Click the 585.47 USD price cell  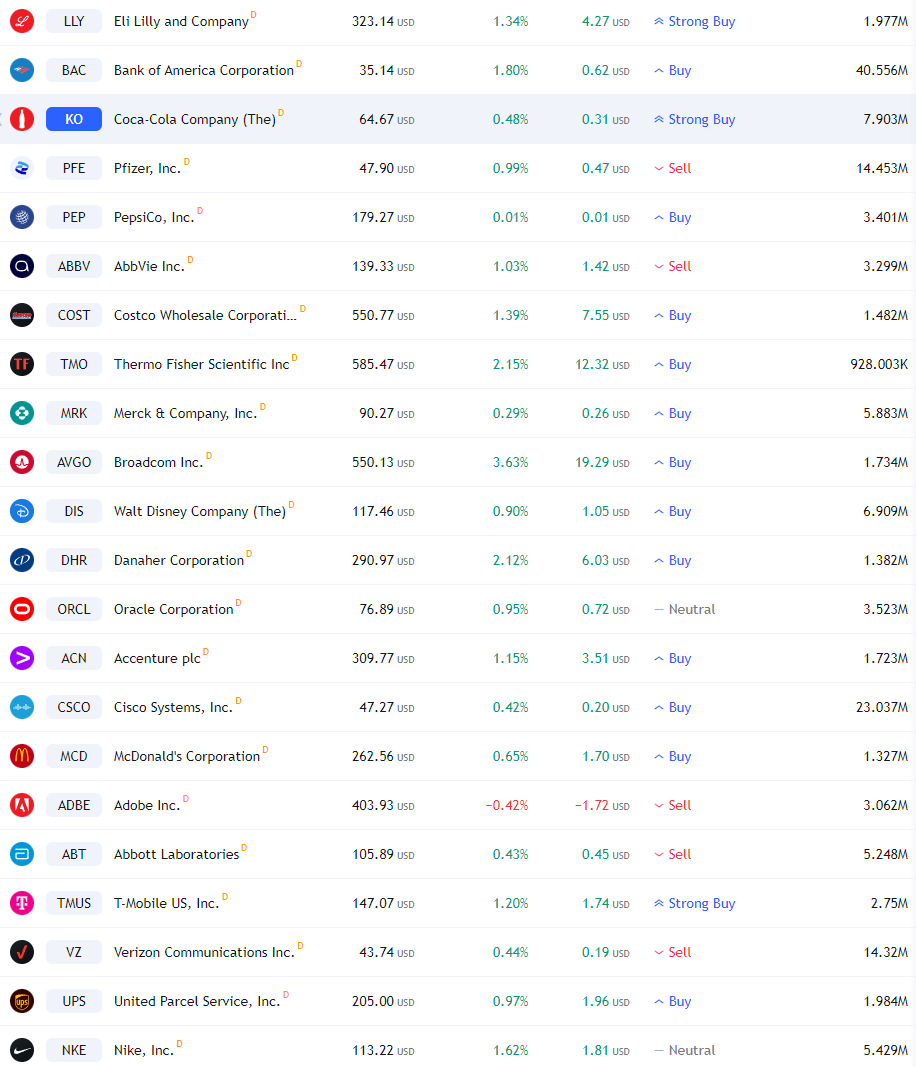[383, 365]
